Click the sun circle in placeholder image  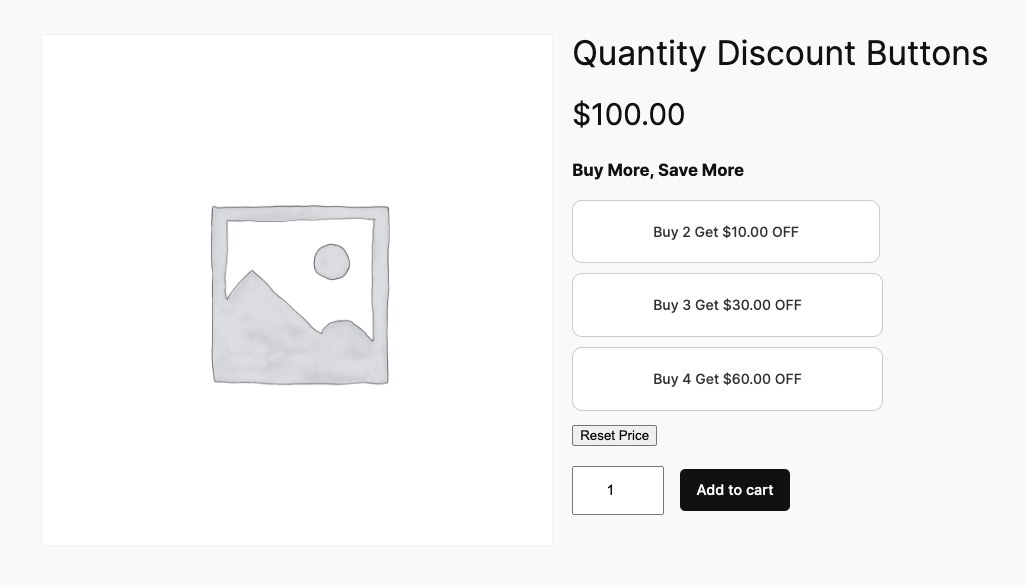331,262
